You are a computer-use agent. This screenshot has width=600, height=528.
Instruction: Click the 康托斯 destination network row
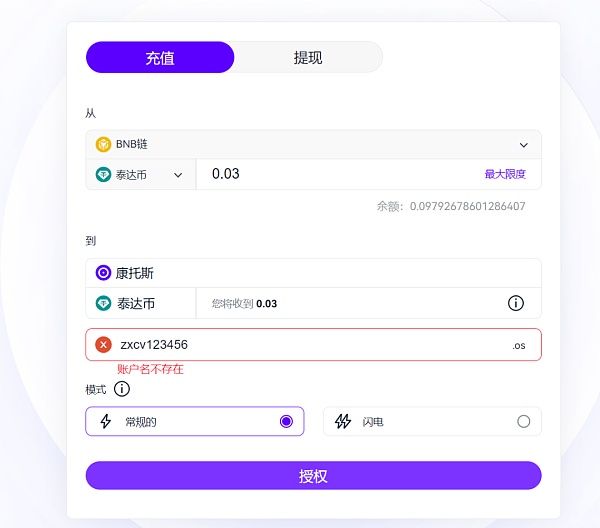pos(313,273)
